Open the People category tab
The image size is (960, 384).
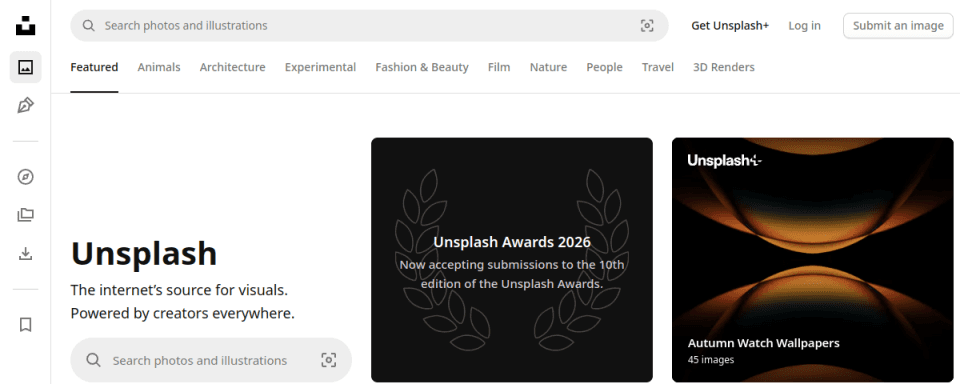coord(604,67)
